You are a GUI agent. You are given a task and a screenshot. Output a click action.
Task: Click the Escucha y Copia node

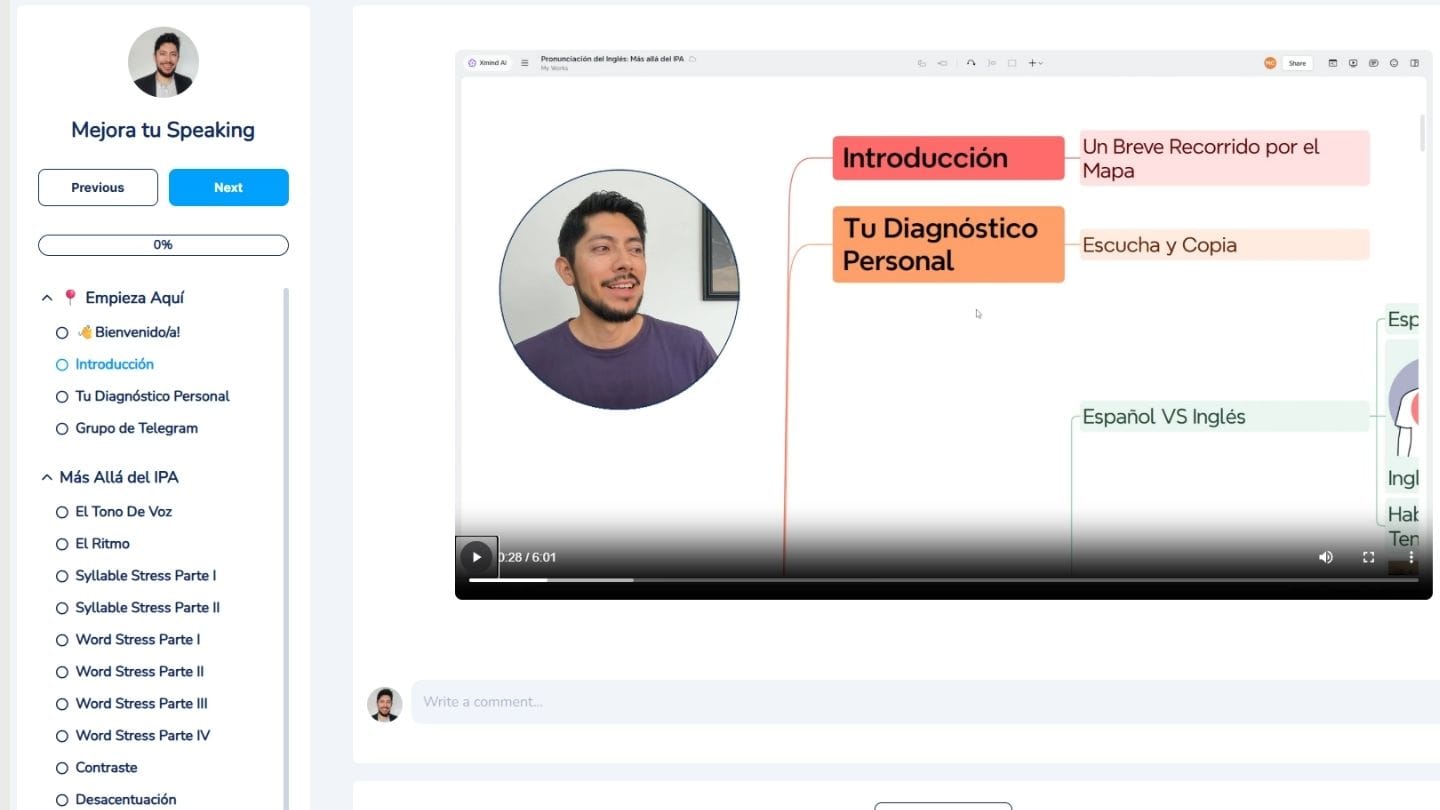1224,245
